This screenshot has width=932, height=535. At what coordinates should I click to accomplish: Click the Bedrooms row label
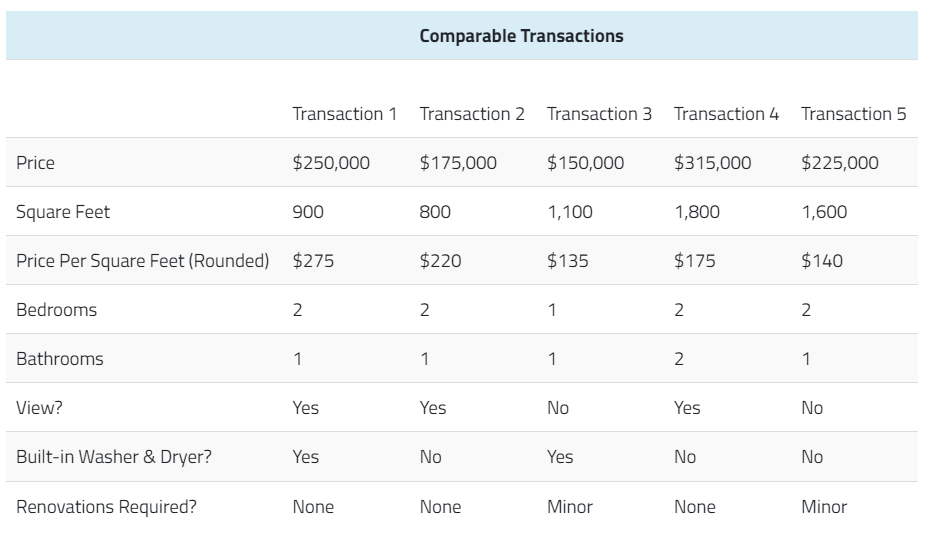click(56, 310)
